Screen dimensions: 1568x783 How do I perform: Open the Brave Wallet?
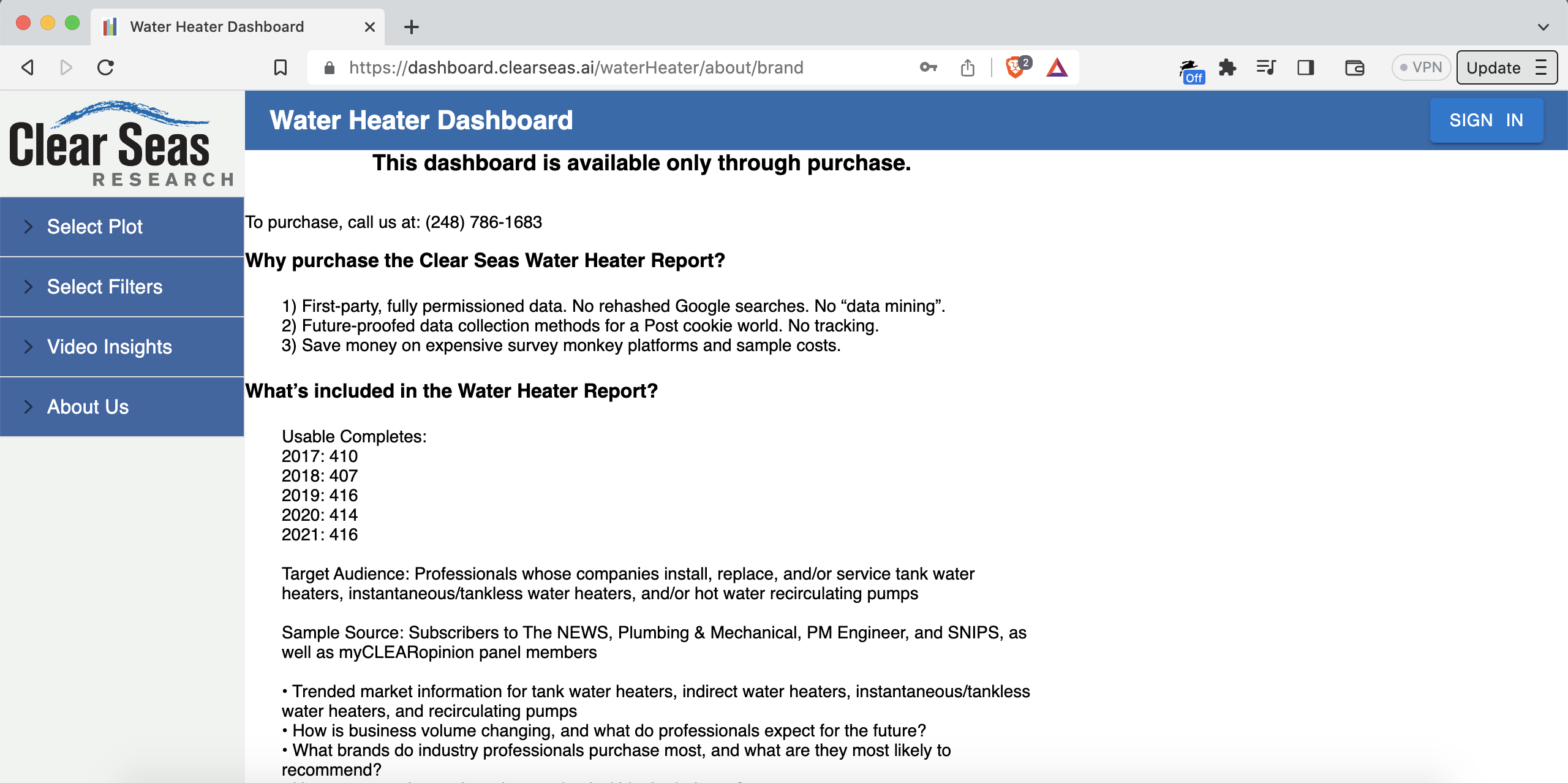tap(1354, 67)
